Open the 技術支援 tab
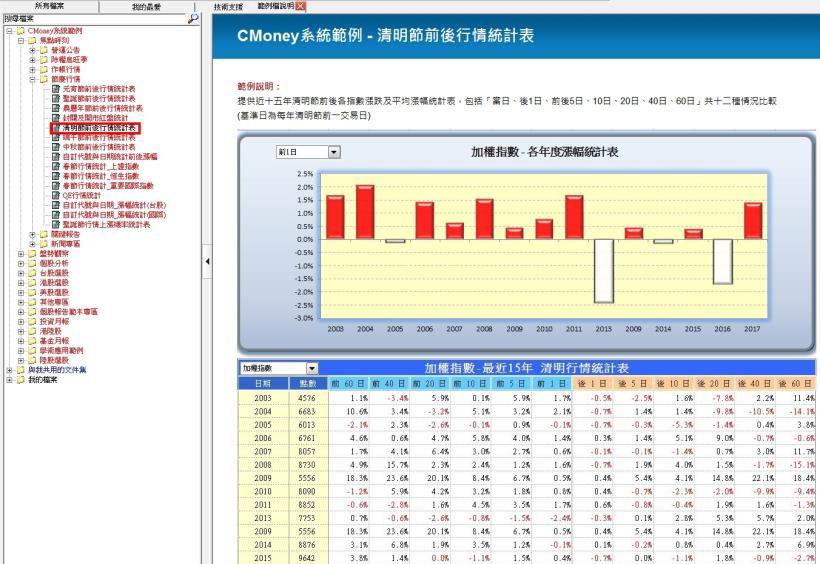820x564 pixels. pyautogui.click(x=229, y=6)
